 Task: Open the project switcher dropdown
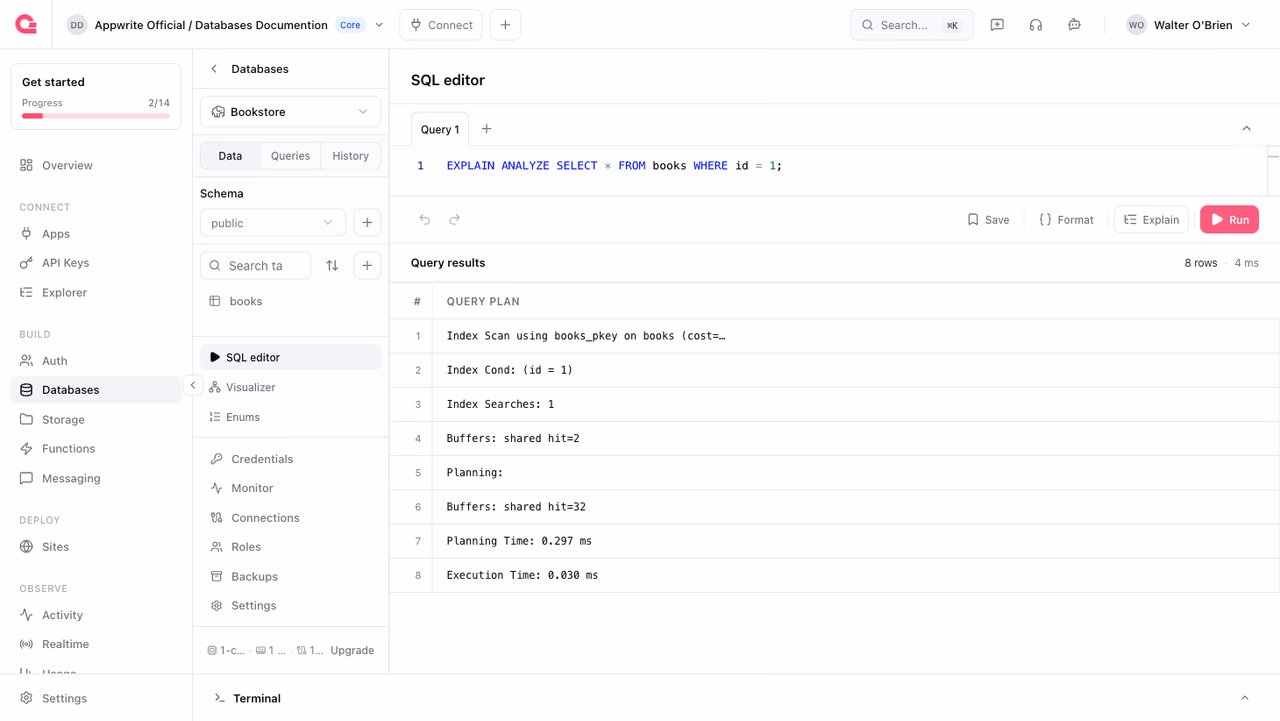tap(379, 25)
